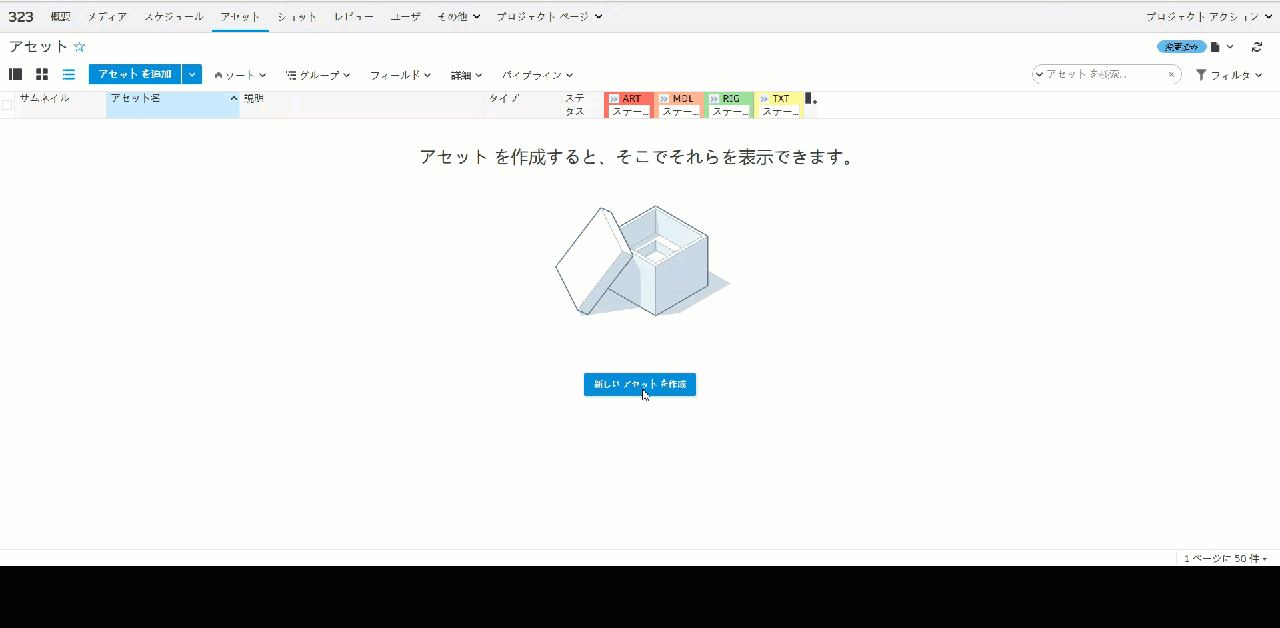Open grouping options via the グループ icon
This screenshot has width=1280, height=628.
[316, 74]
